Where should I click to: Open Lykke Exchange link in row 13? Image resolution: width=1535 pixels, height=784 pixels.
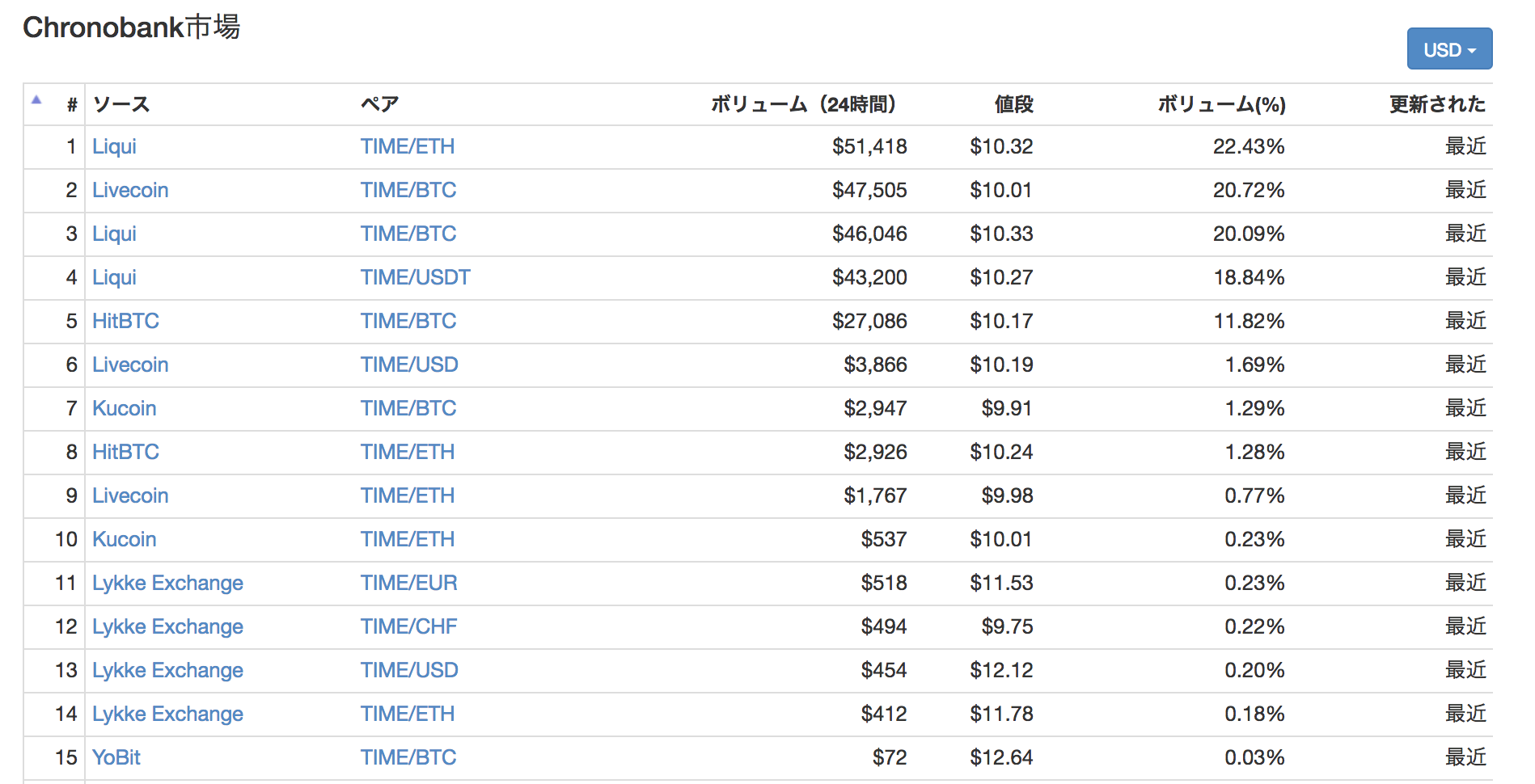click(x=167, y=670)
